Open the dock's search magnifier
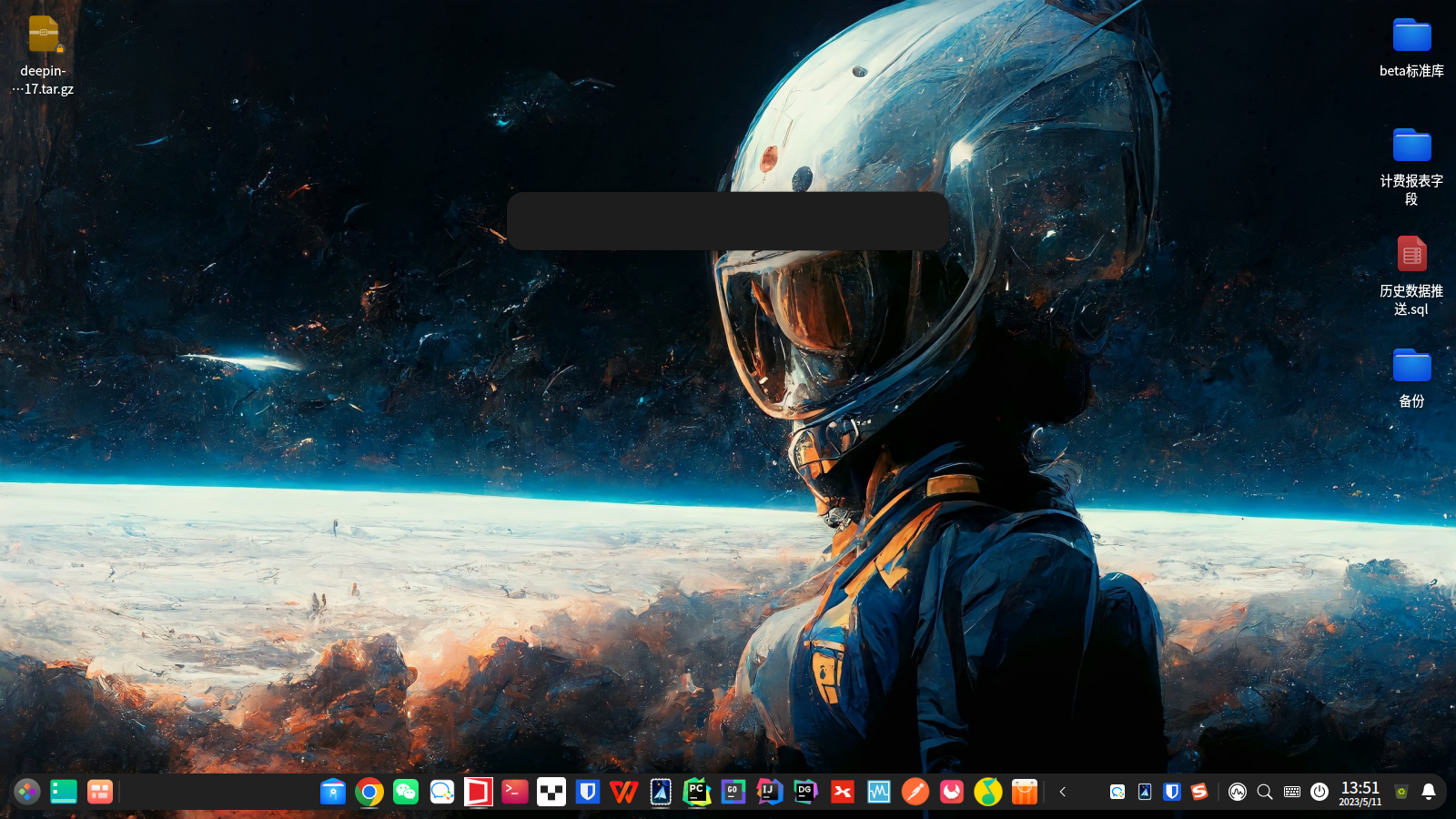 point(1265,792)
